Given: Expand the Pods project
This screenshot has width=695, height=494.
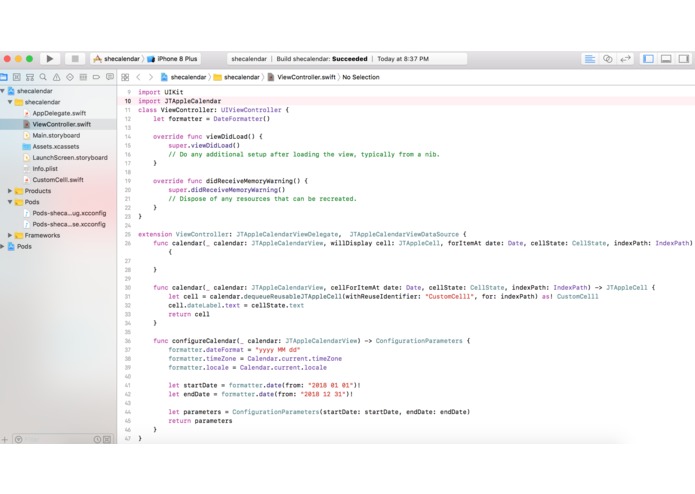Looking at the screenshot, I should [x=2, y=246].
